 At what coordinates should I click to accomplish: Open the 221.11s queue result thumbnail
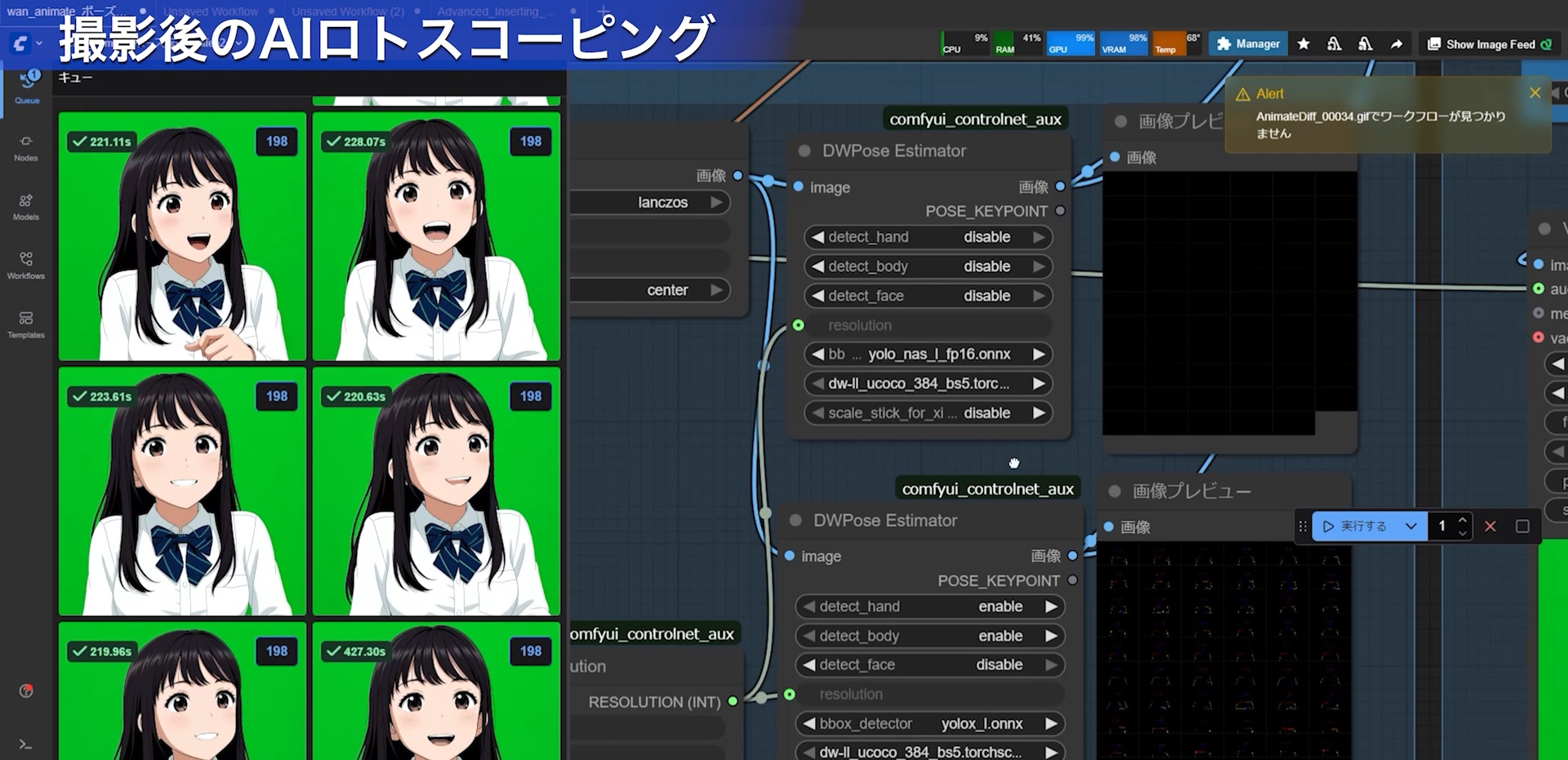click(x=182, y=237)
